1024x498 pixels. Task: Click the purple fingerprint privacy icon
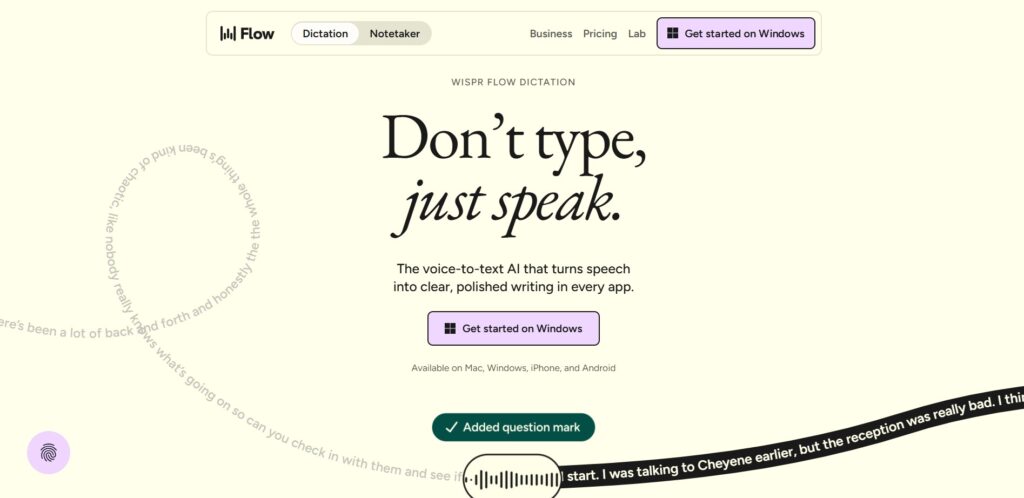click(48, 452)
